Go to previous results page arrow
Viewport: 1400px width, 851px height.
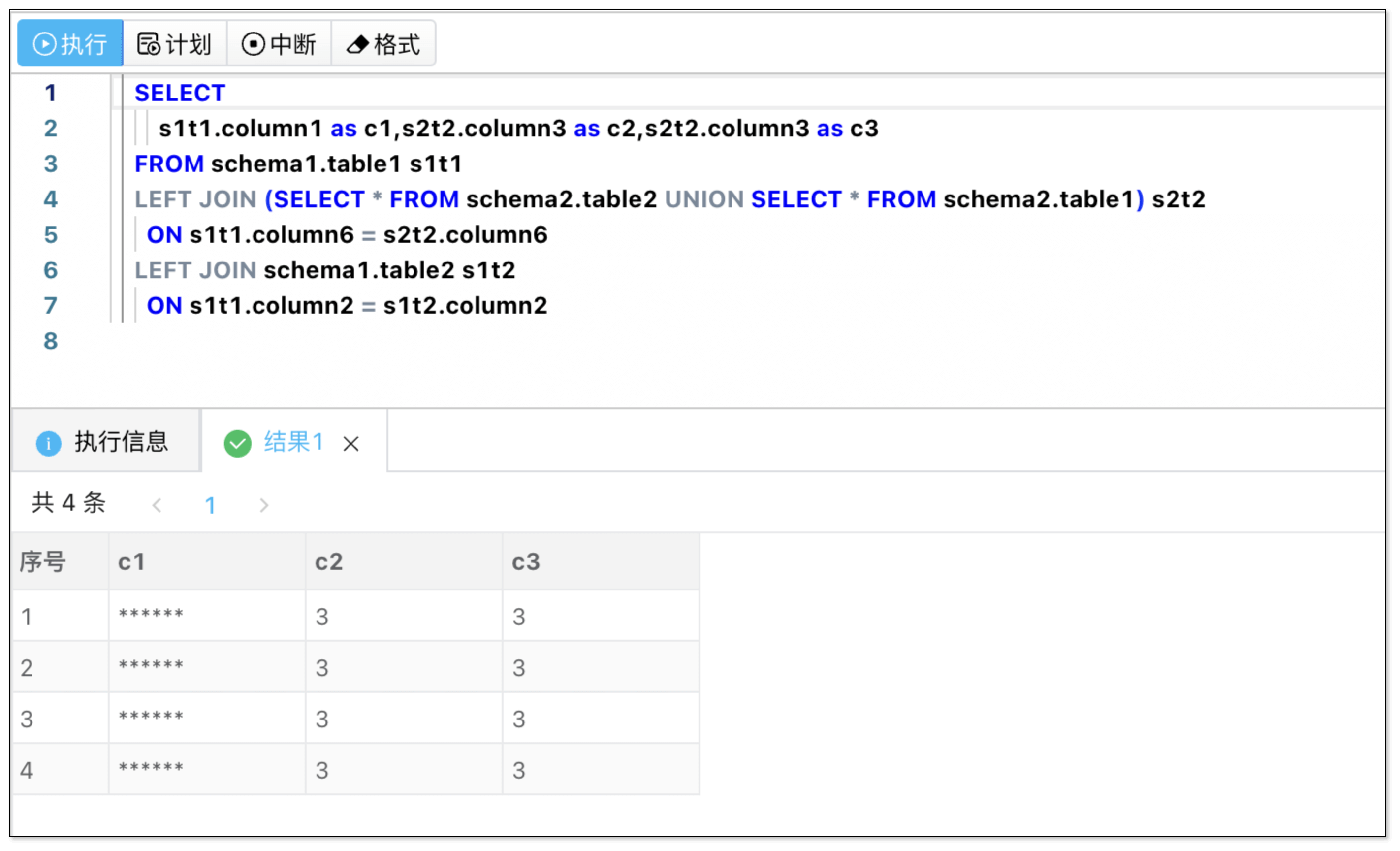point(158,505)
